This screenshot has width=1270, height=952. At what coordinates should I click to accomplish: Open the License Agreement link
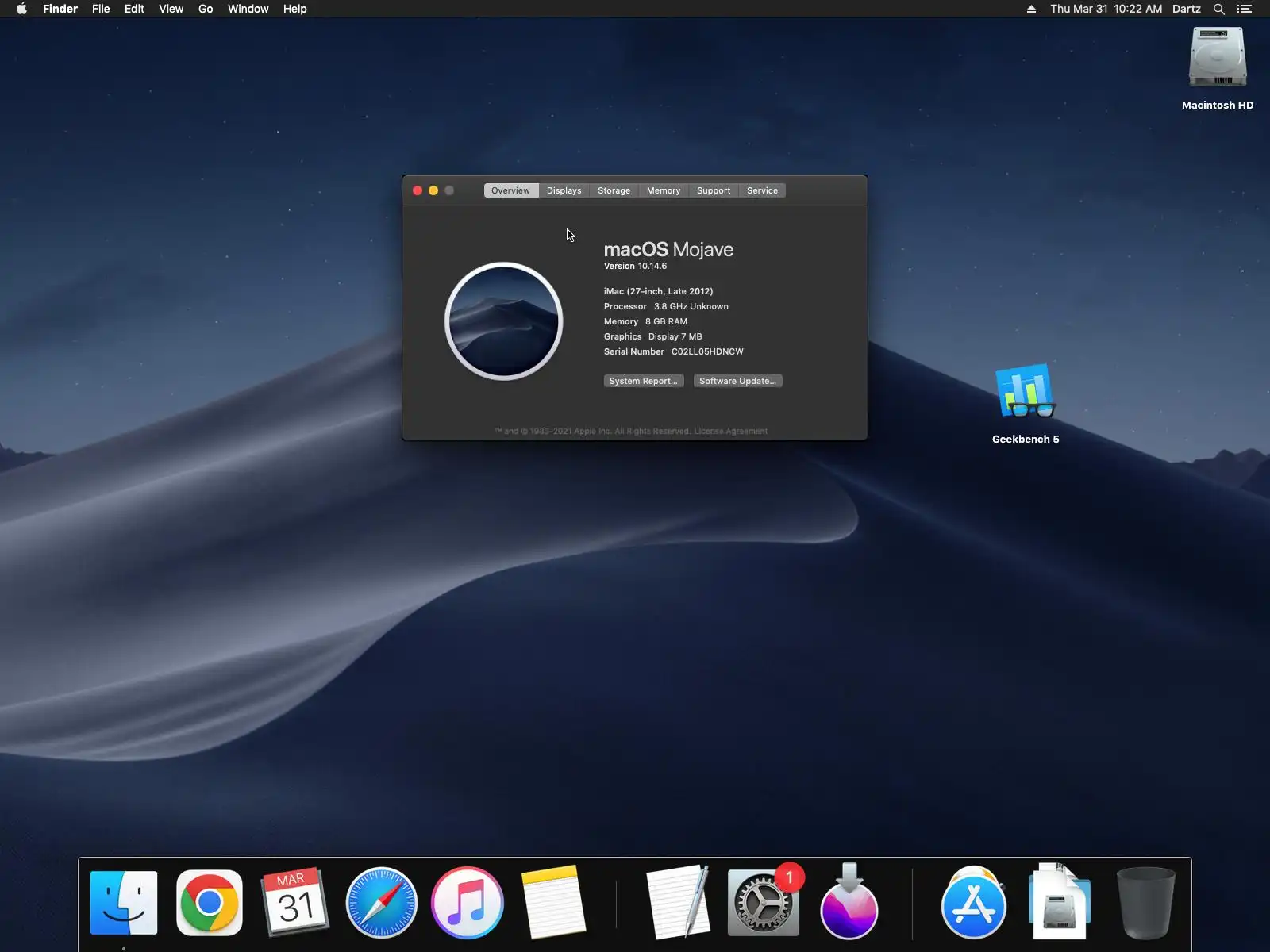(x=731, y=432)
